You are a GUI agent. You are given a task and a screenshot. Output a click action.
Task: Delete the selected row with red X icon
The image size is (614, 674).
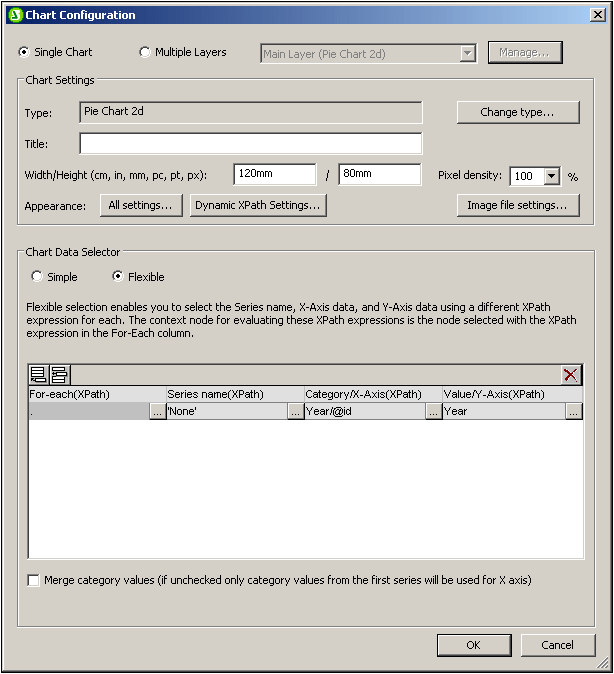570,375
